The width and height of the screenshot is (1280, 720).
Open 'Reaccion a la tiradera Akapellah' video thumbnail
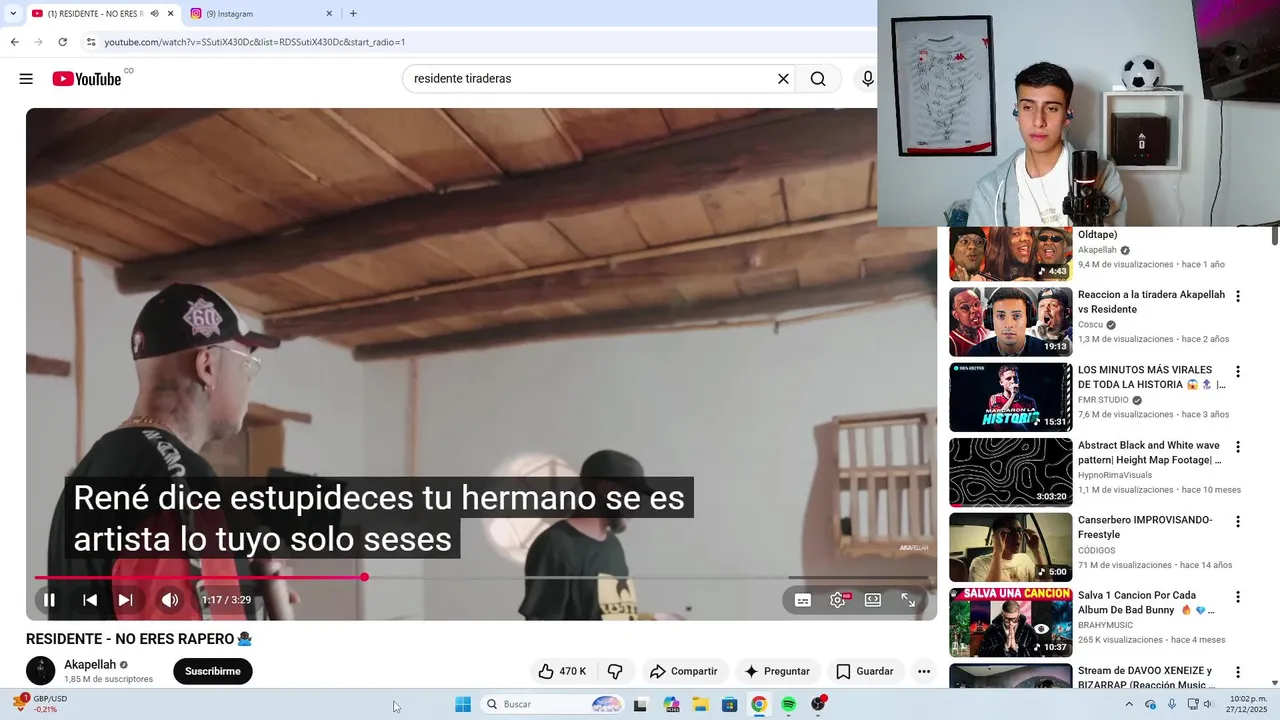(x=1010, y=322)
